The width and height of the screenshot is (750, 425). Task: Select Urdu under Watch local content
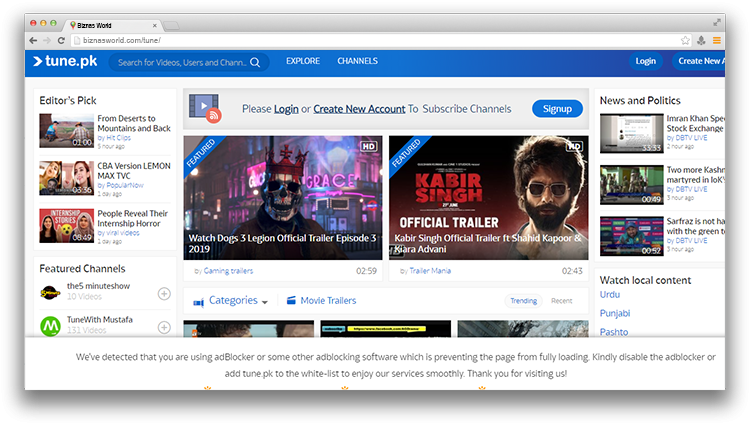tap(610, 294)
